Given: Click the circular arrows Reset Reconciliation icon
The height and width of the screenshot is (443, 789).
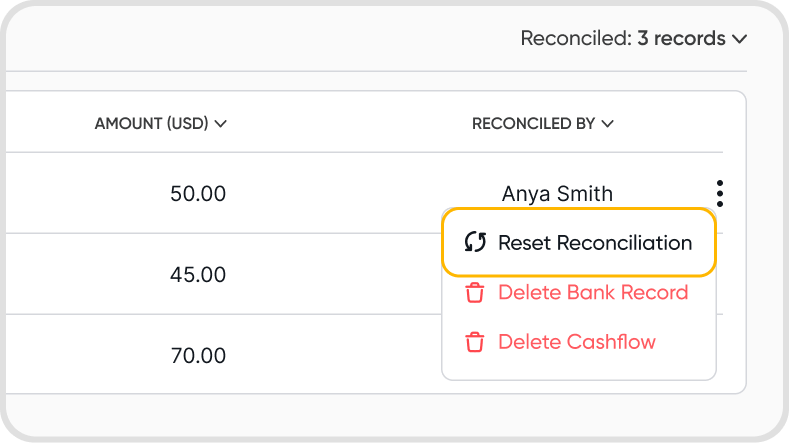Looking at the screenshot, I should coord(475,242).
